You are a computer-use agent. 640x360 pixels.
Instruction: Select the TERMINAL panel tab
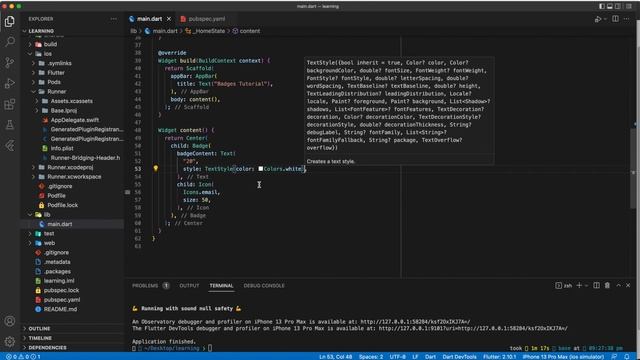(x=221, y=286)
